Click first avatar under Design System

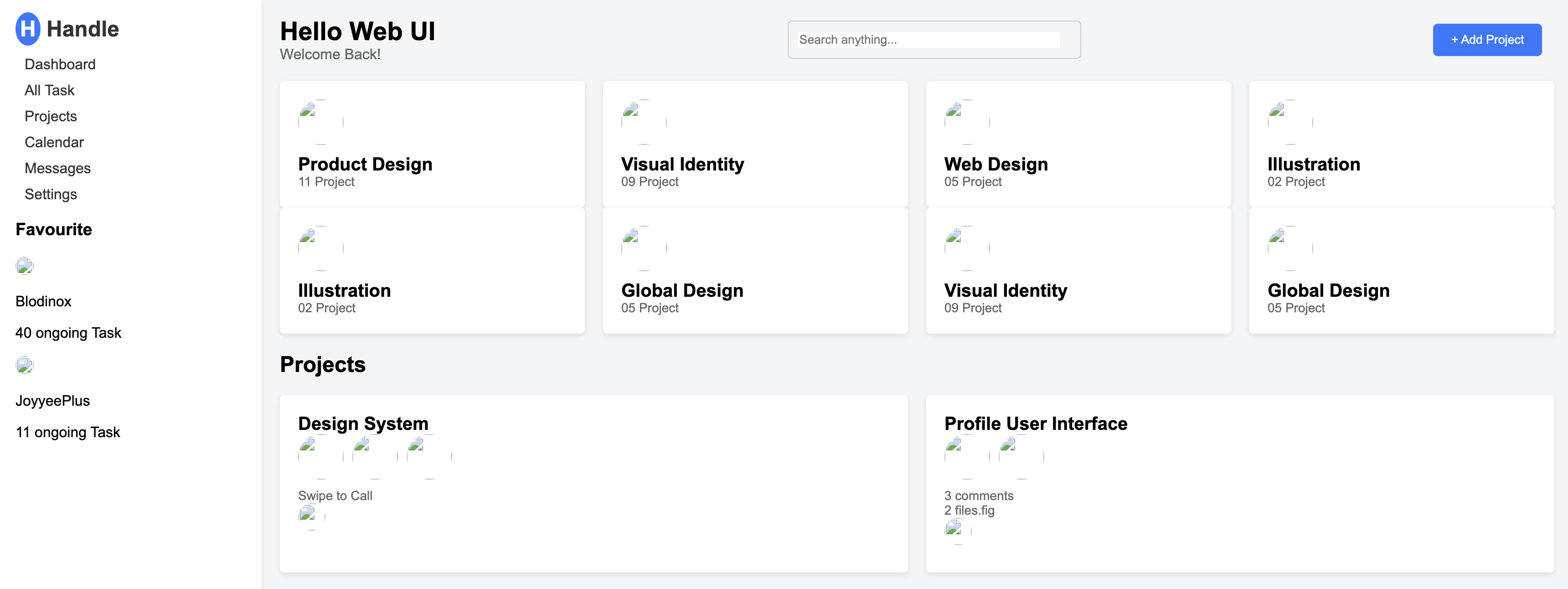pyautogui.click(x=320, y=456)
